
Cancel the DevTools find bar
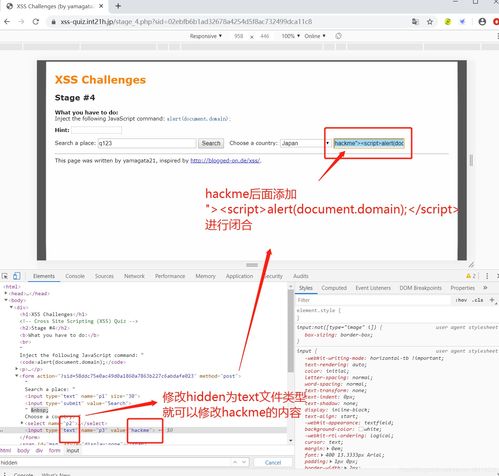click(x=273, y=462)
